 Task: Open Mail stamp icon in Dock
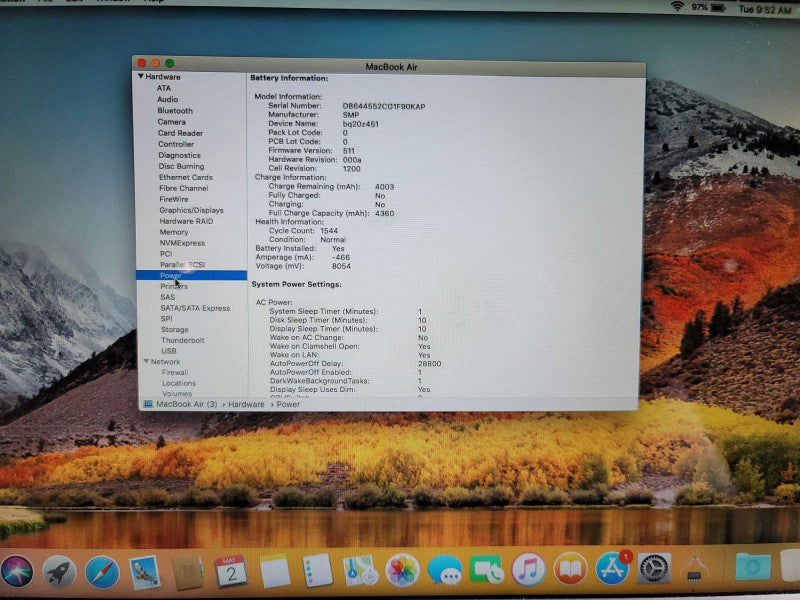tap(144, 572)
